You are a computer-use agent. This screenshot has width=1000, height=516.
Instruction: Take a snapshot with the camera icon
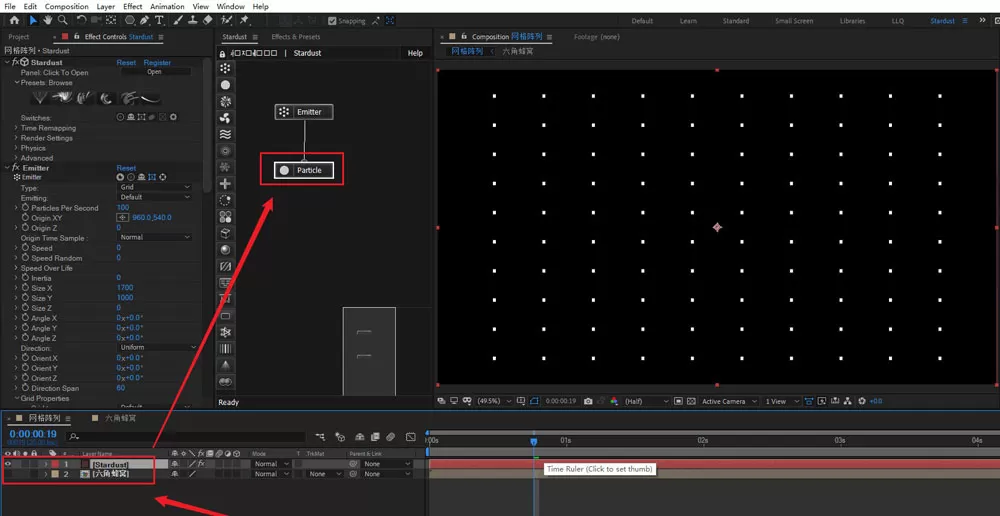588,401
